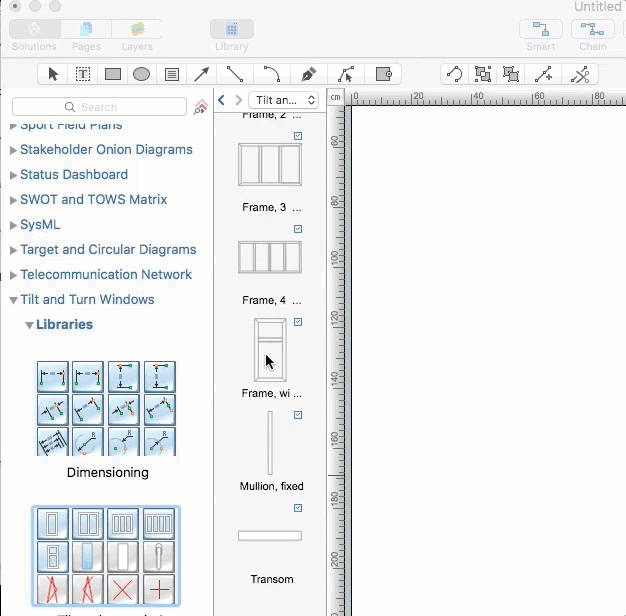Select the 3-pane frame shape
Image resolution: width=626 pixels, height=616 pixels.
pos(270,164)
